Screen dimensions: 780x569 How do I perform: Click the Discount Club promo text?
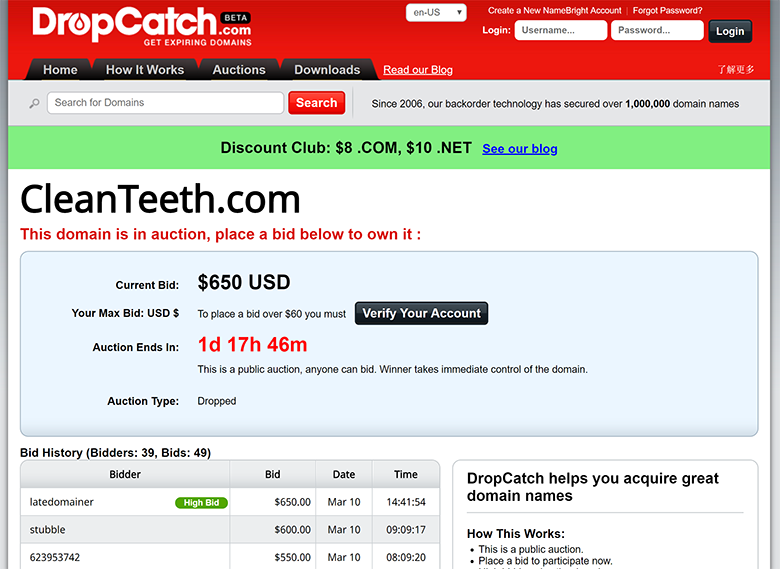click(346, 148)
